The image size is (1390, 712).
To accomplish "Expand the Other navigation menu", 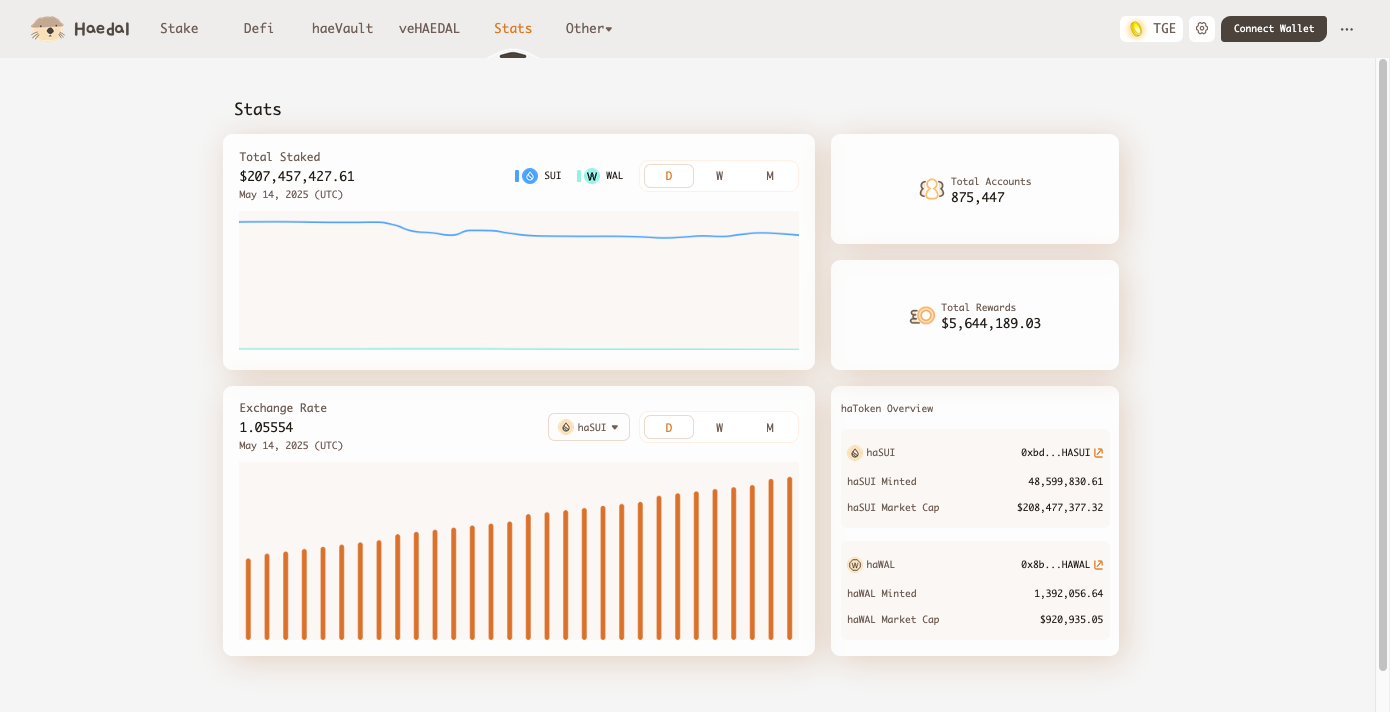I will 589,29.
